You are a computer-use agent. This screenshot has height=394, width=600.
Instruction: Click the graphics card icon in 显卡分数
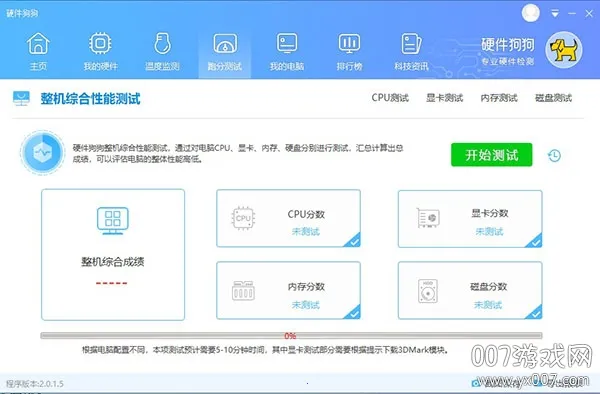coord(428,218)
